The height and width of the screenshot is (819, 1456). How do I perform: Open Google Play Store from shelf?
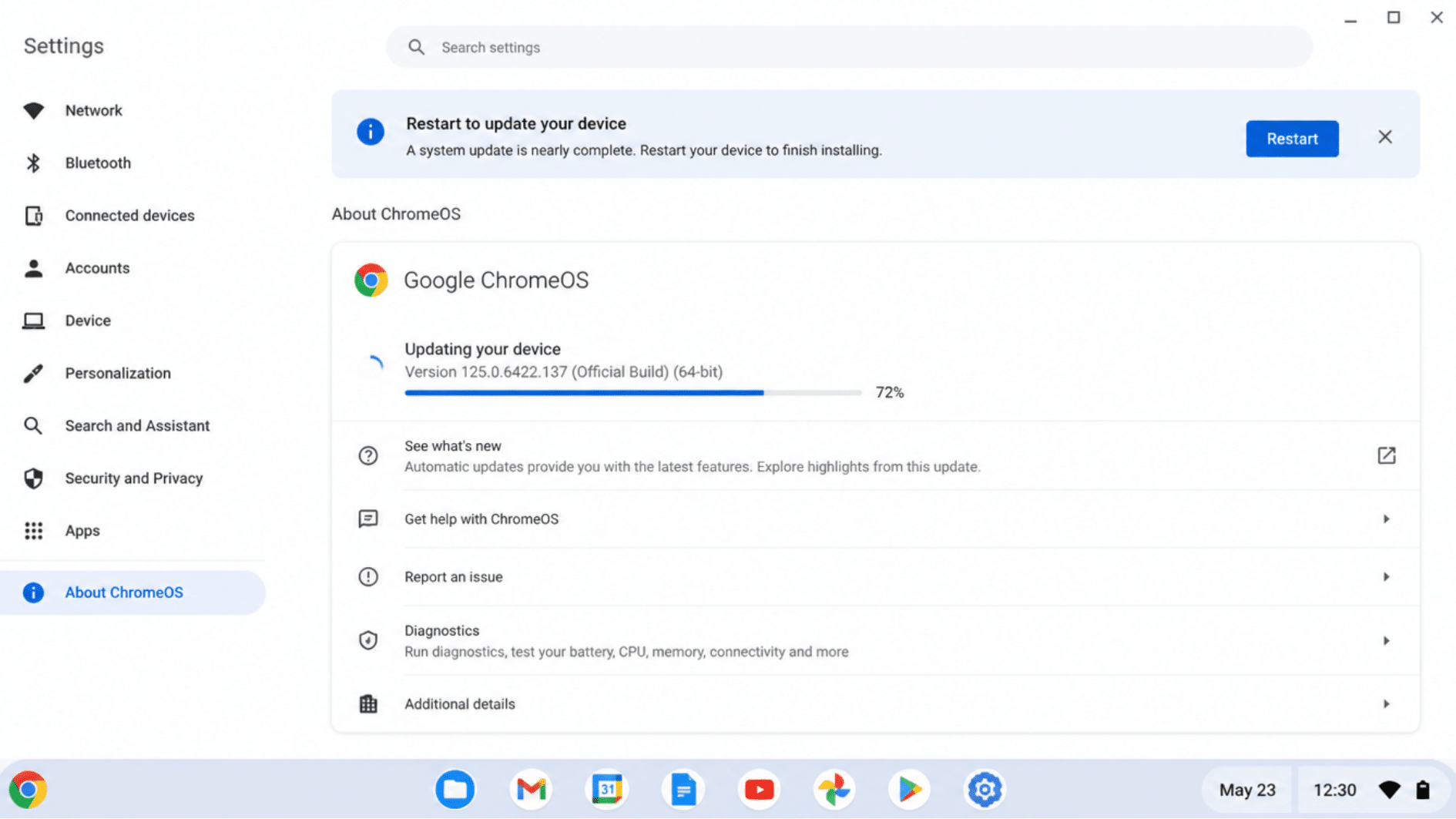(x=910, y=790)
